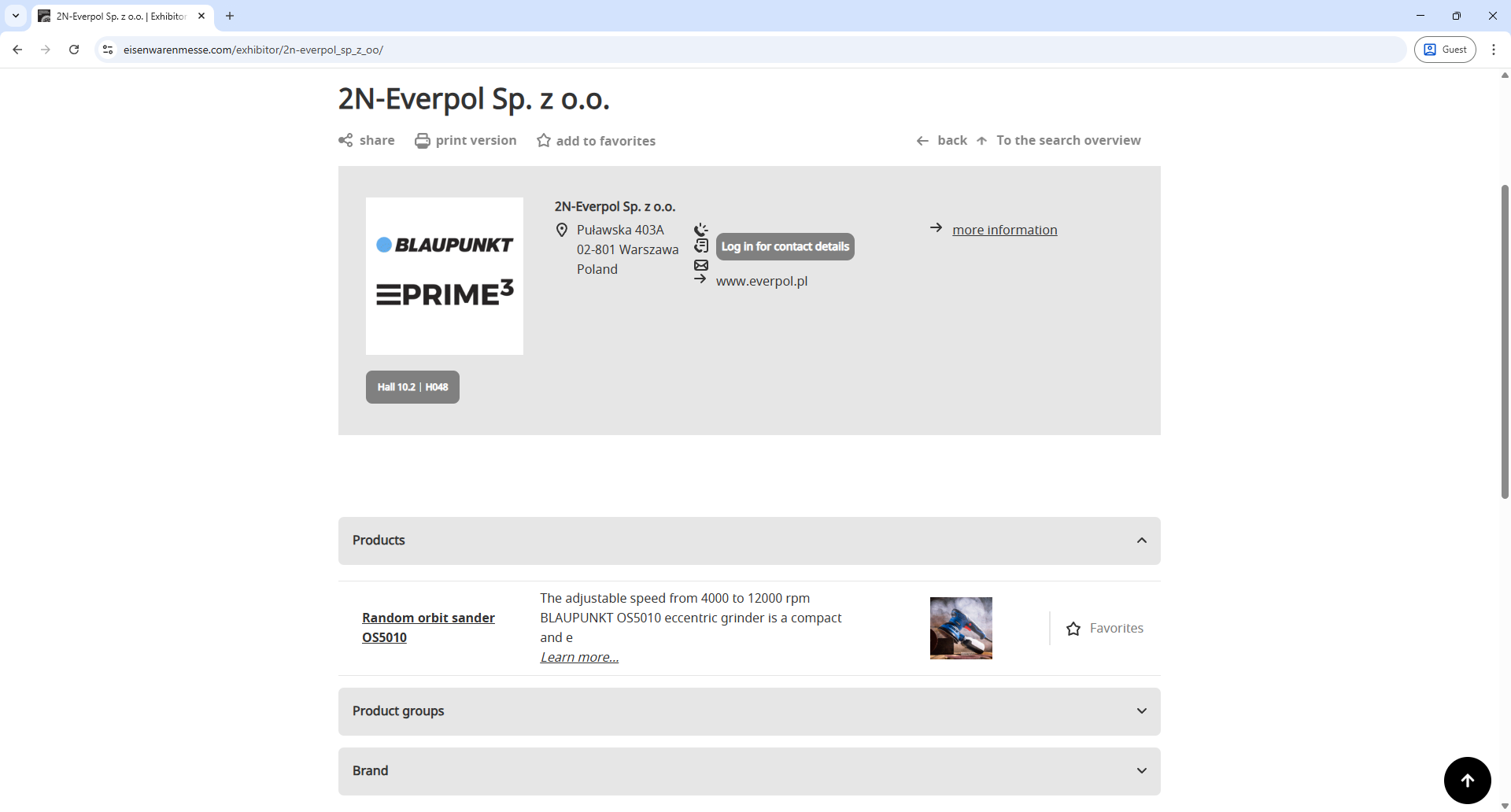Expand the Product groups section
This screenshot has width=1511, height=812.
click(1142, 710)
